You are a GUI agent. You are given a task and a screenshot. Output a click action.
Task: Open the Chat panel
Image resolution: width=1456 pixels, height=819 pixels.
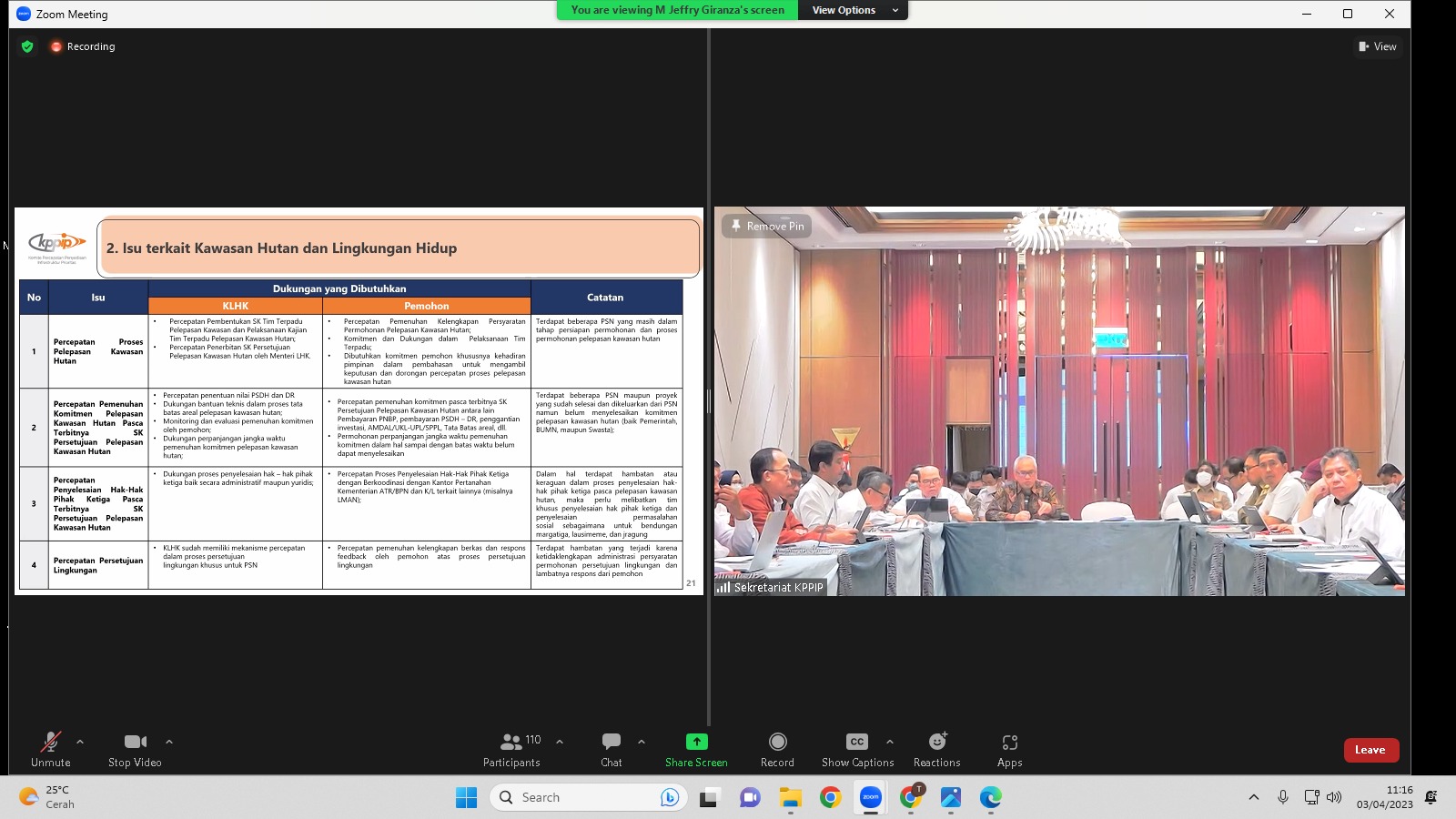(612, 750)
